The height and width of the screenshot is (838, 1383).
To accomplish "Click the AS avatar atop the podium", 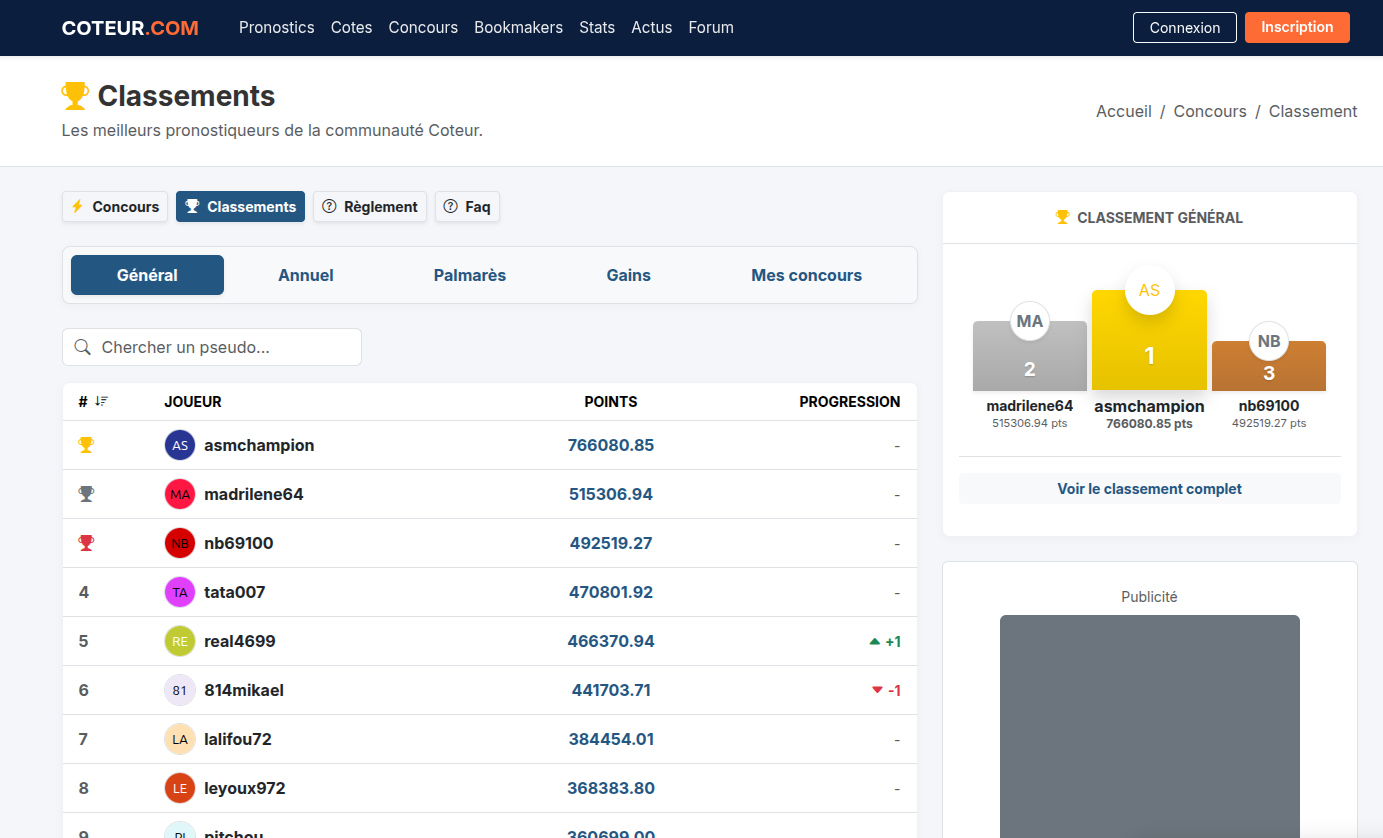I will 1149,290.
